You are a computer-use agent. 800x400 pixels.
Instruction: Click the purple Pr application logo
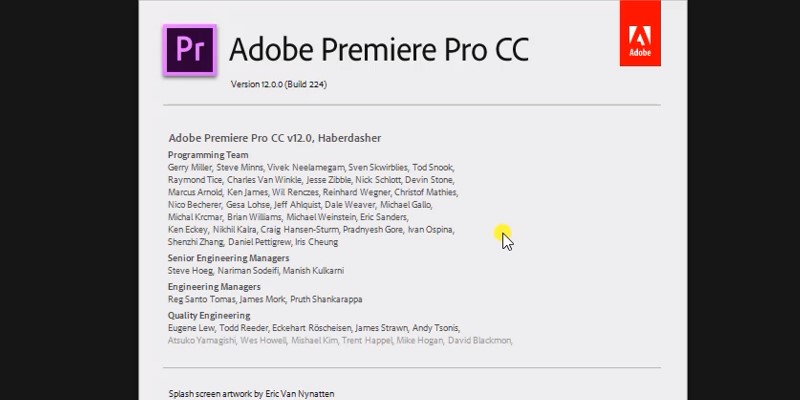pyautogui.click(x=190, y=49)
